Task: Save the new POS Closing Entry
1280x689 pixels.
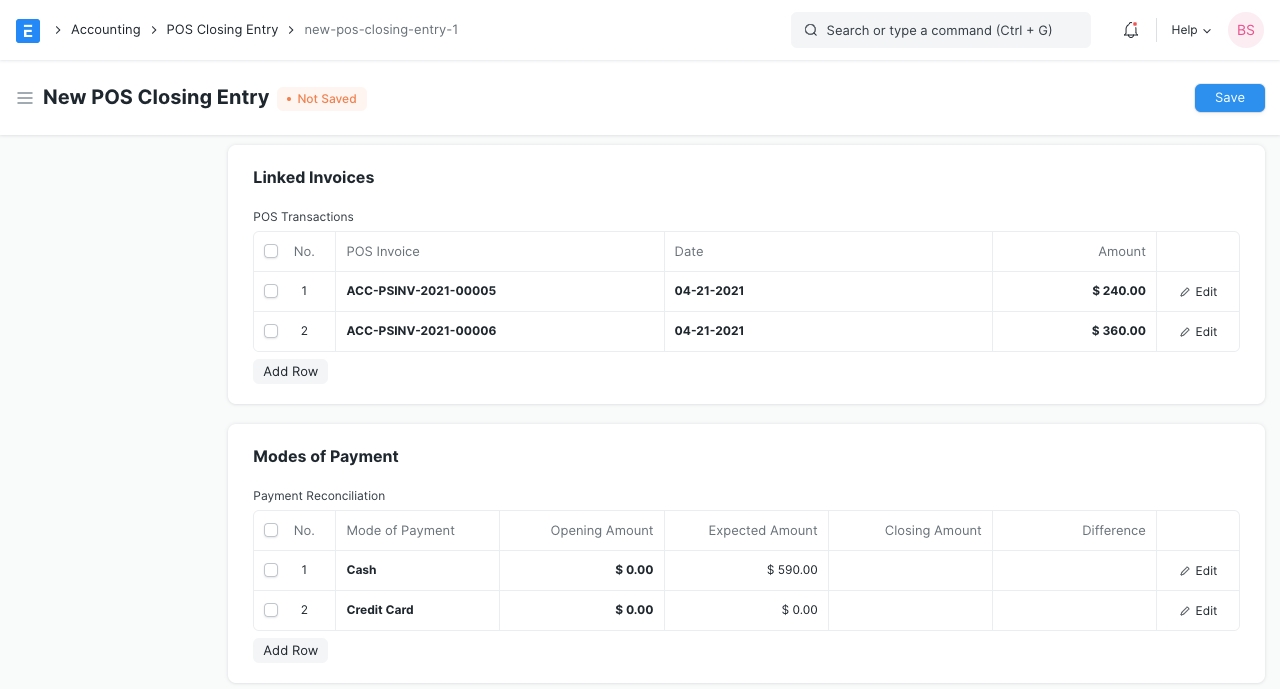Action: click(x=1229, y=98)
